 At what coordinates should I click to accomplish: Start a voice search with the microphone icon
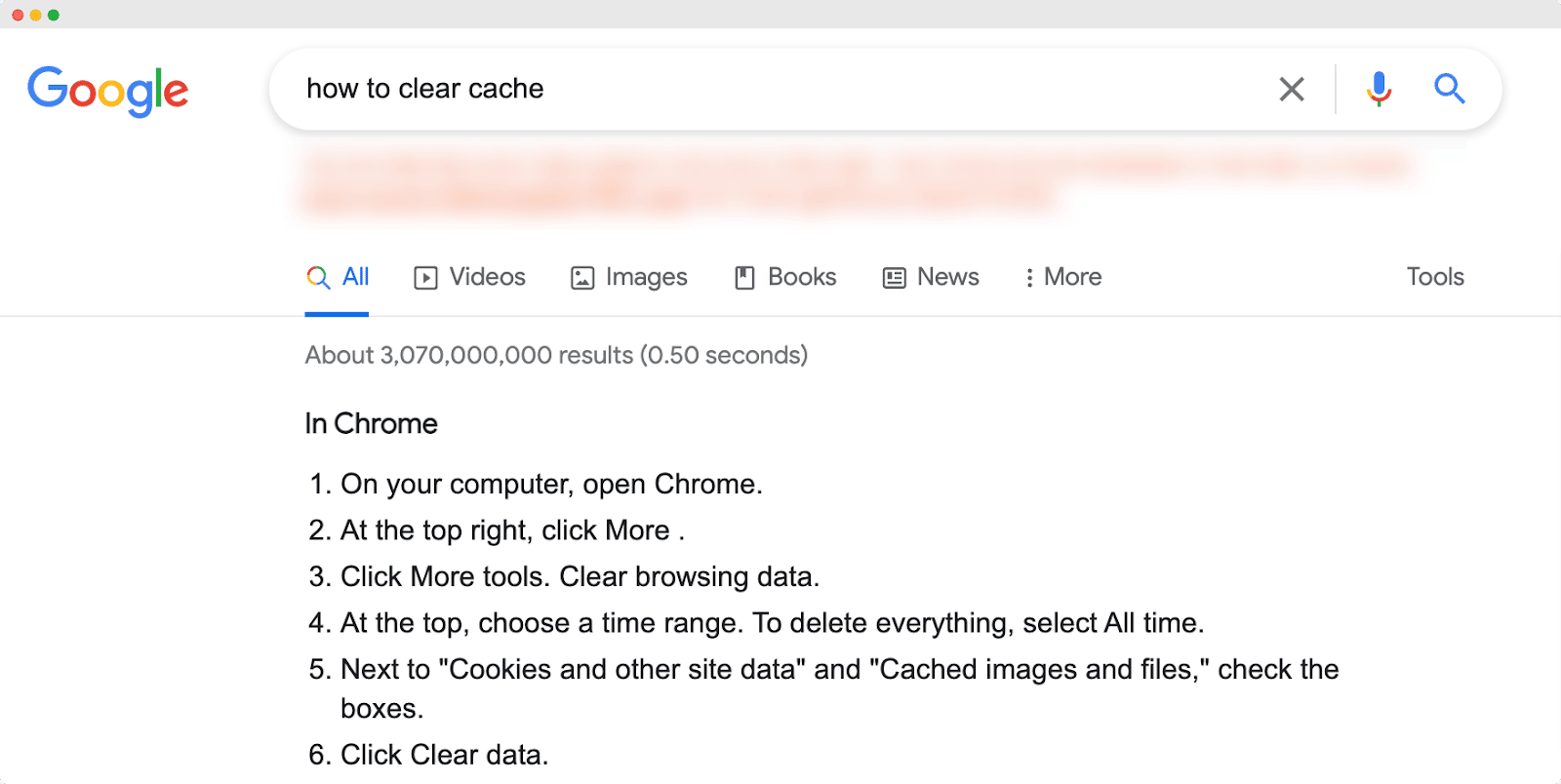(1378, 89)
